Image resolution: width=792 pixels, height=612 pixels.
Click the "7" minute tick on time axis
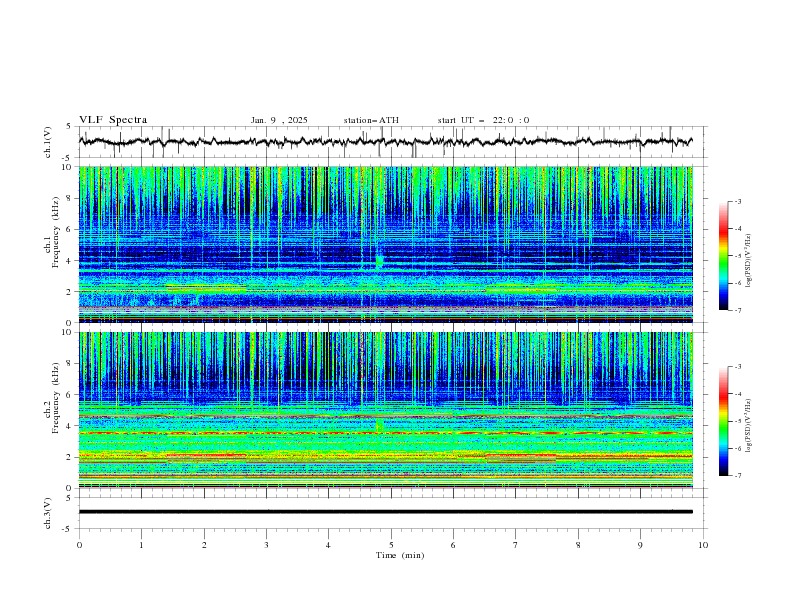point(516,545)
